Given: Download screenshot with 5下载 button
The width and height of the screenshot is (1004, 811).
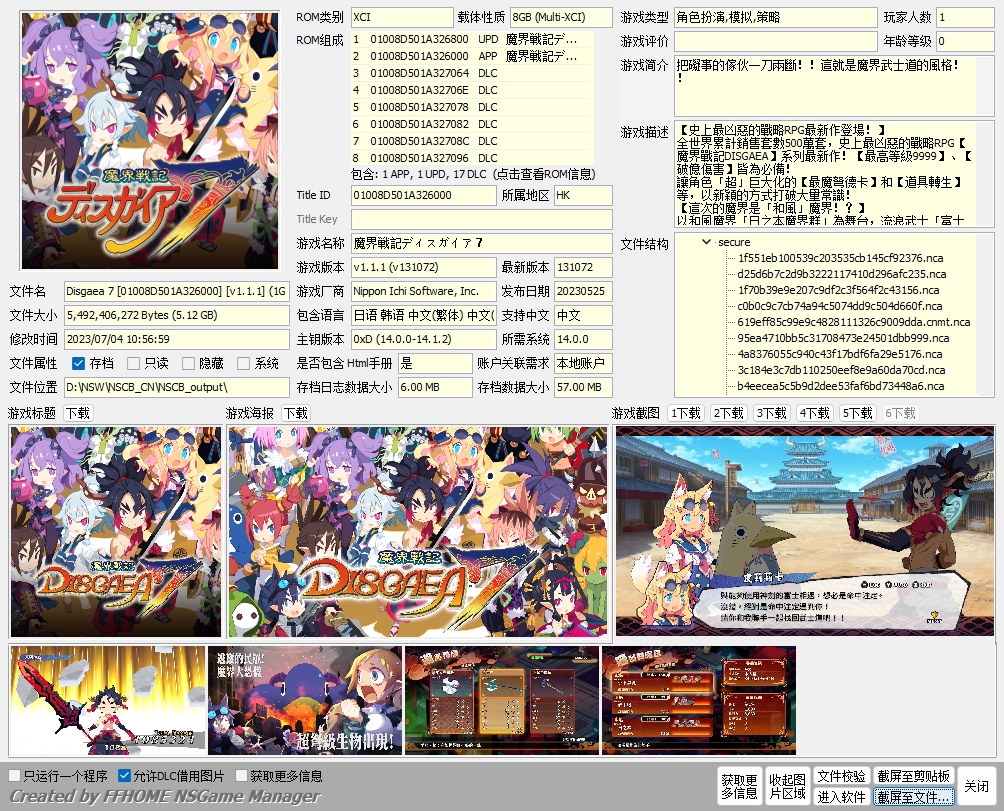Looking at the screenshot, I should click(x=857, y=414).
